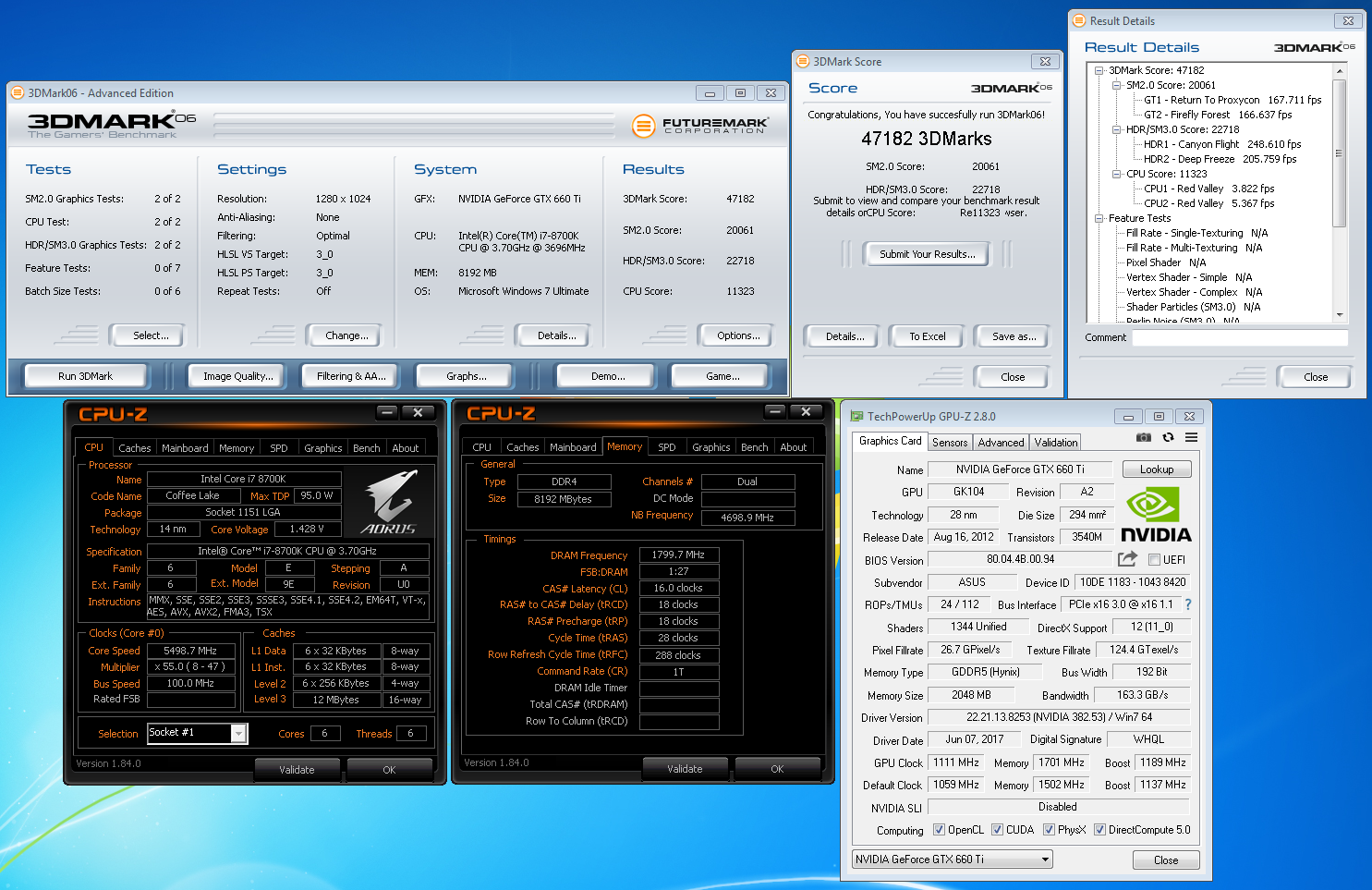Open the GPU selection dropdown in GPU-Z
Image resolution: width=1372 pixels, height=890 pixels.
pos(953,860)
